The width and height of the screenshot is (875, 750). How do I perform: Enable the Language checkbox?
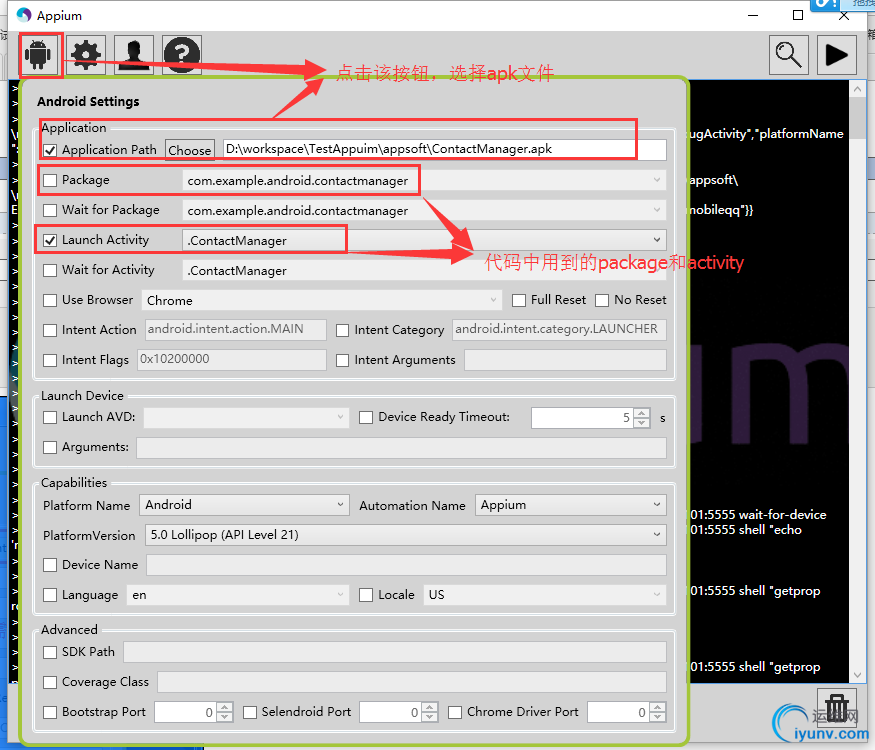[x=50, y=595]
